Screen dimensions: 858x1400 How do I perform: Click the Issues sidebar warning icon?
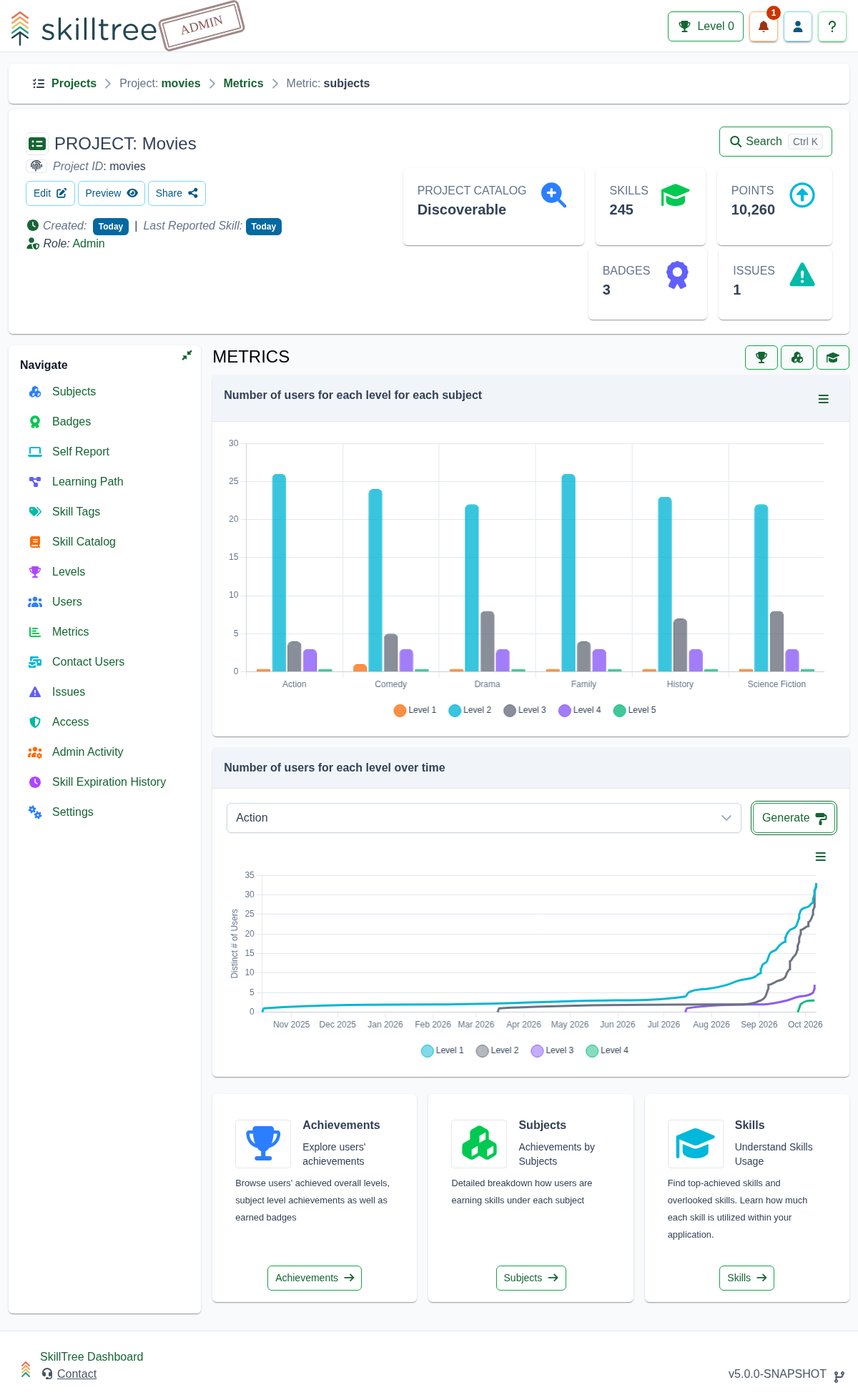tap(35, 692)
